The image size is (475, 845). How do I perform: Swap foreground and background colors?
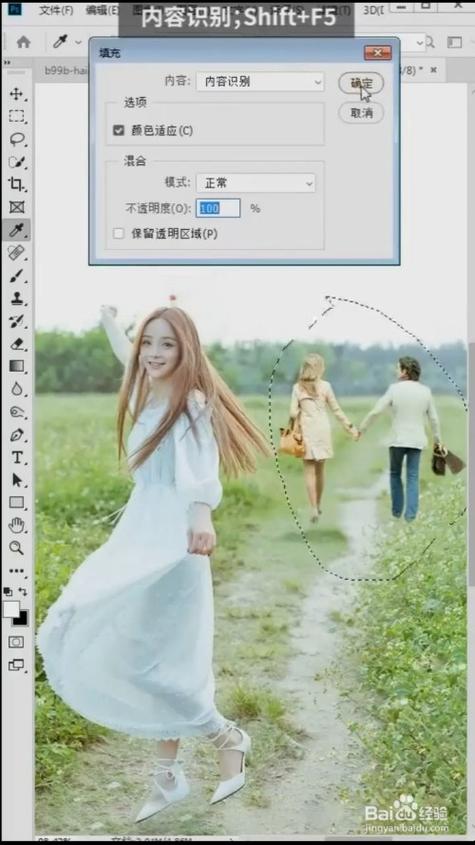[x=23, y=591]
